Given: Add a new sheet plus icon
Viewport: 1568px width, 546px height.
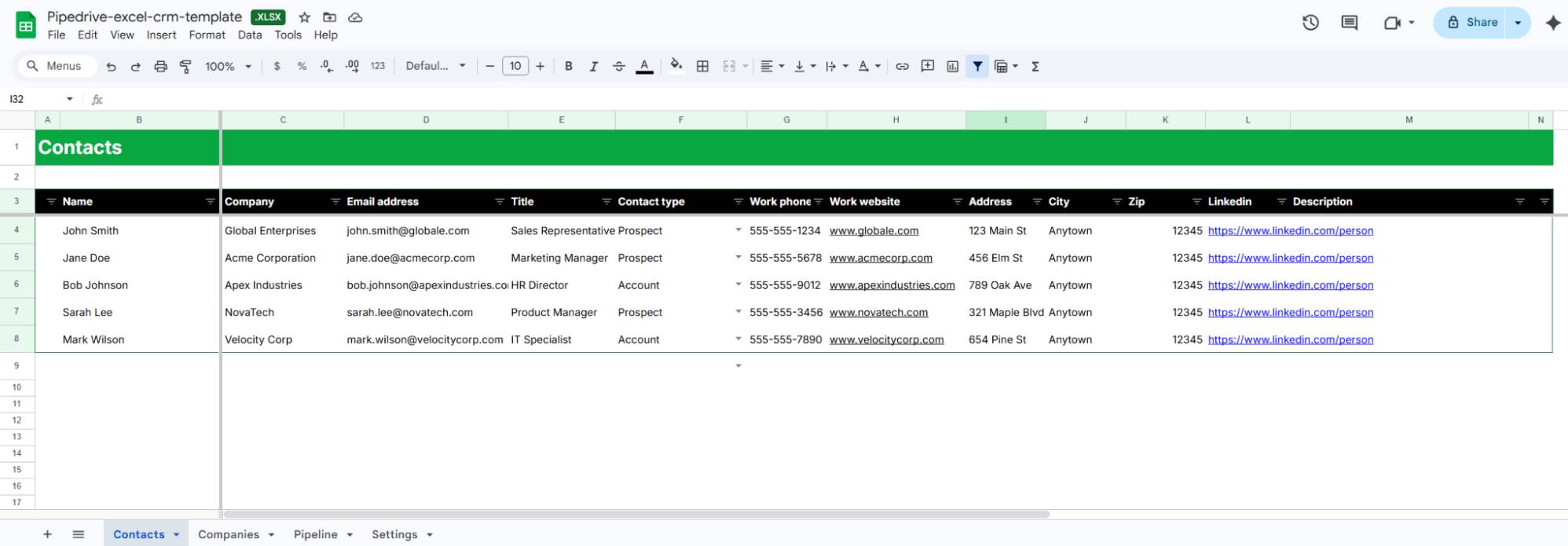Looking at the screenshot, I should coord(47,534).
